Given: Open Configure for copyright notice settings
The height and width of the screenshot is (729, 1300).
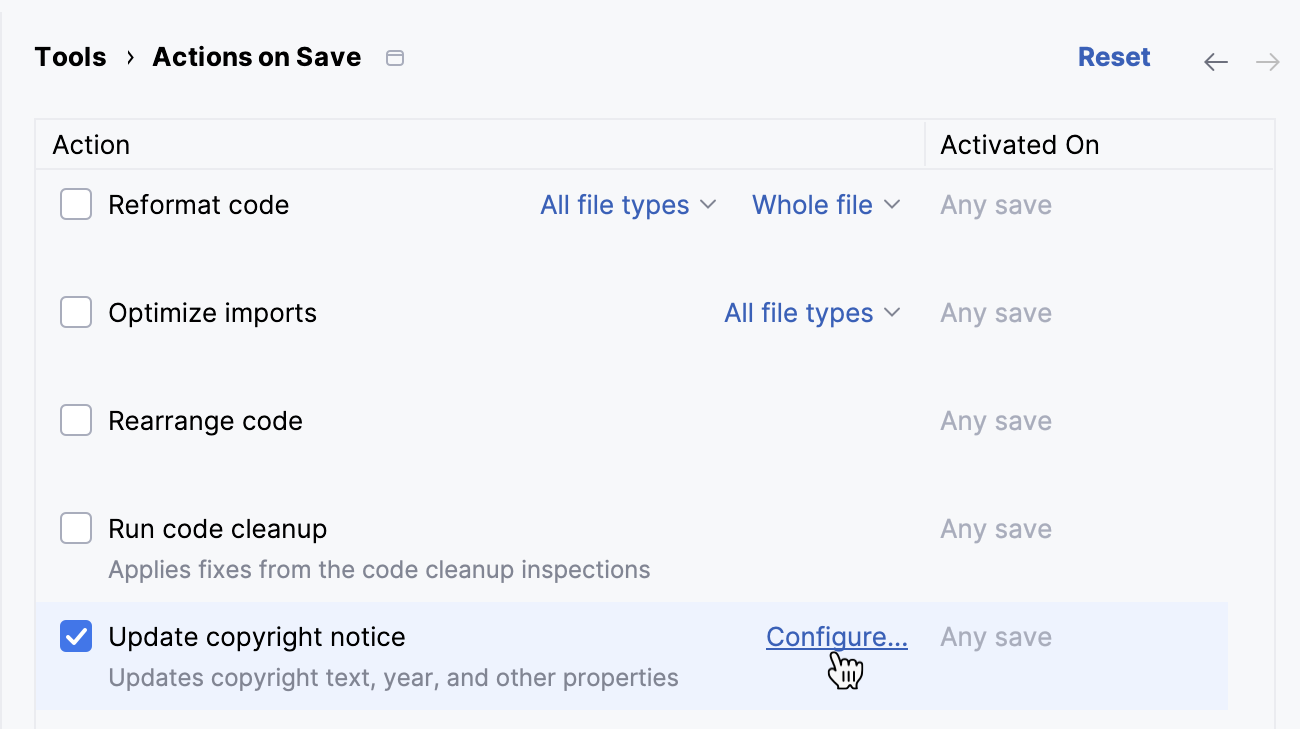Looking at the screenshot, I should pos(836,636).
